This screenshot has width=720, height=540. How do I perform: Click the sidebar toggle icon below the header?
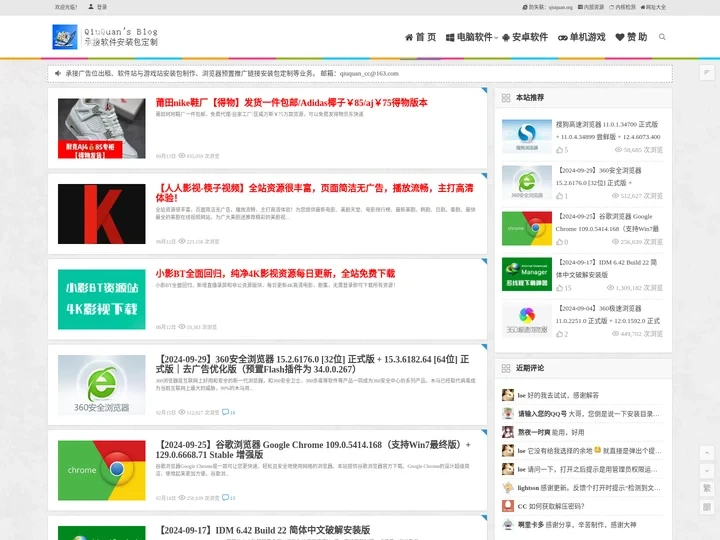click(707, 72)
